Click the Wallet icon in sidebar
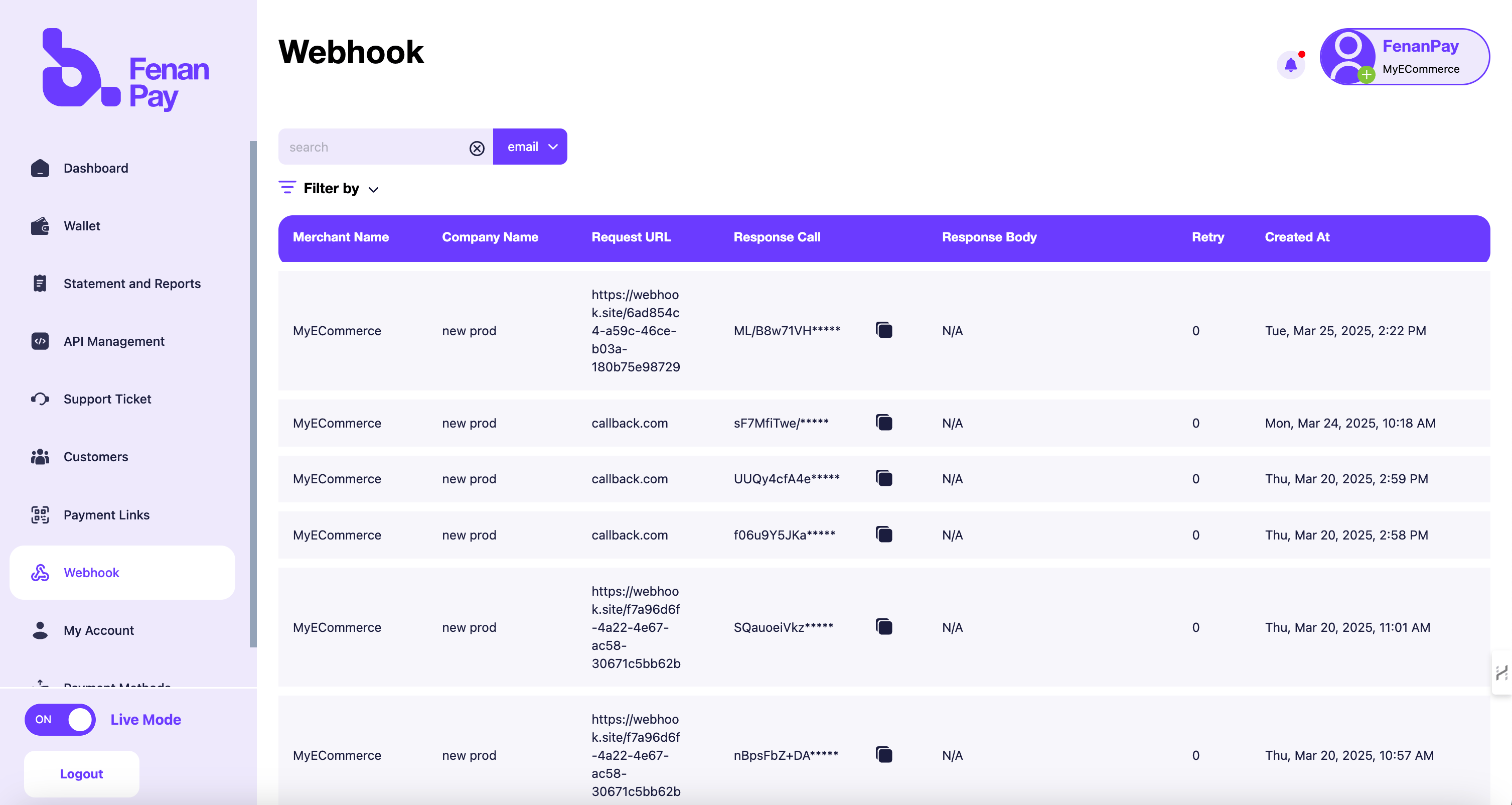The height and width of the screenshot is (805, 1512). click(40, 226)
